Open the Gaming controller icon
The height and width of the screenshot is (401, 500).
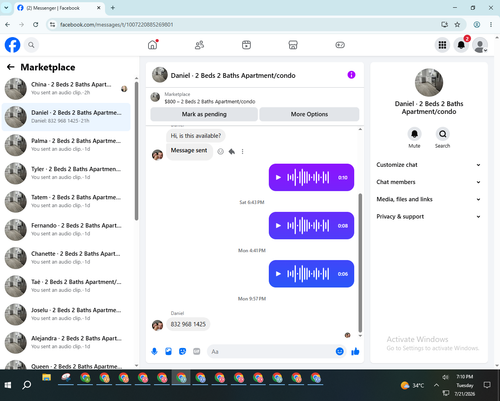click(340, 45)
